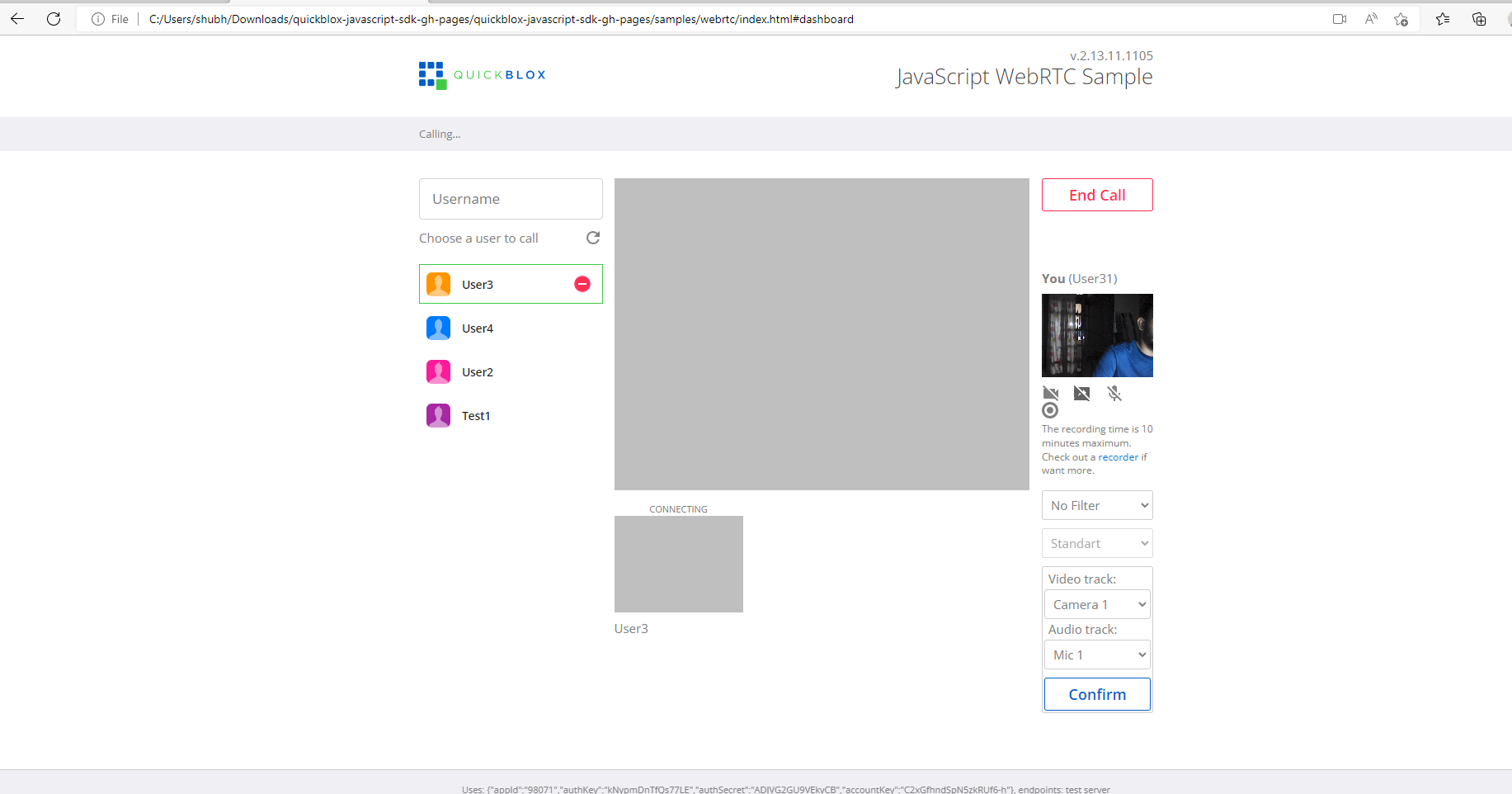Select Test1 to call
This screenshot has height=794, width=1512.
pos(511,415)
